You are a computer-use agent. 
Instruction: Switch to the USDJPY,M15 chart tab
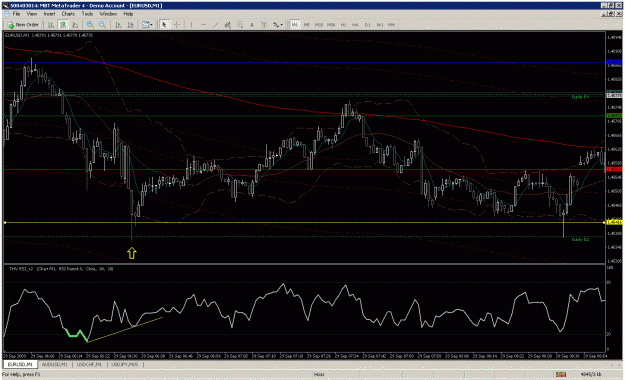[125, 364]
